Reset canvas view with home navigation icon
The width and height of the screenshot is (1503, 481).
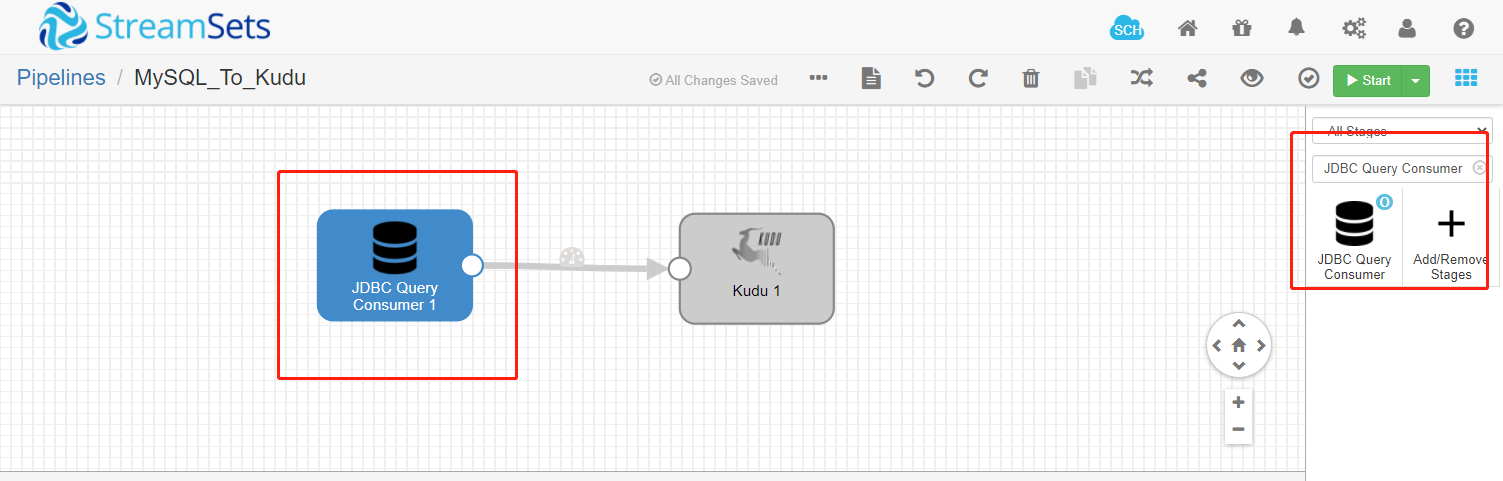[x=1239, y=345]
